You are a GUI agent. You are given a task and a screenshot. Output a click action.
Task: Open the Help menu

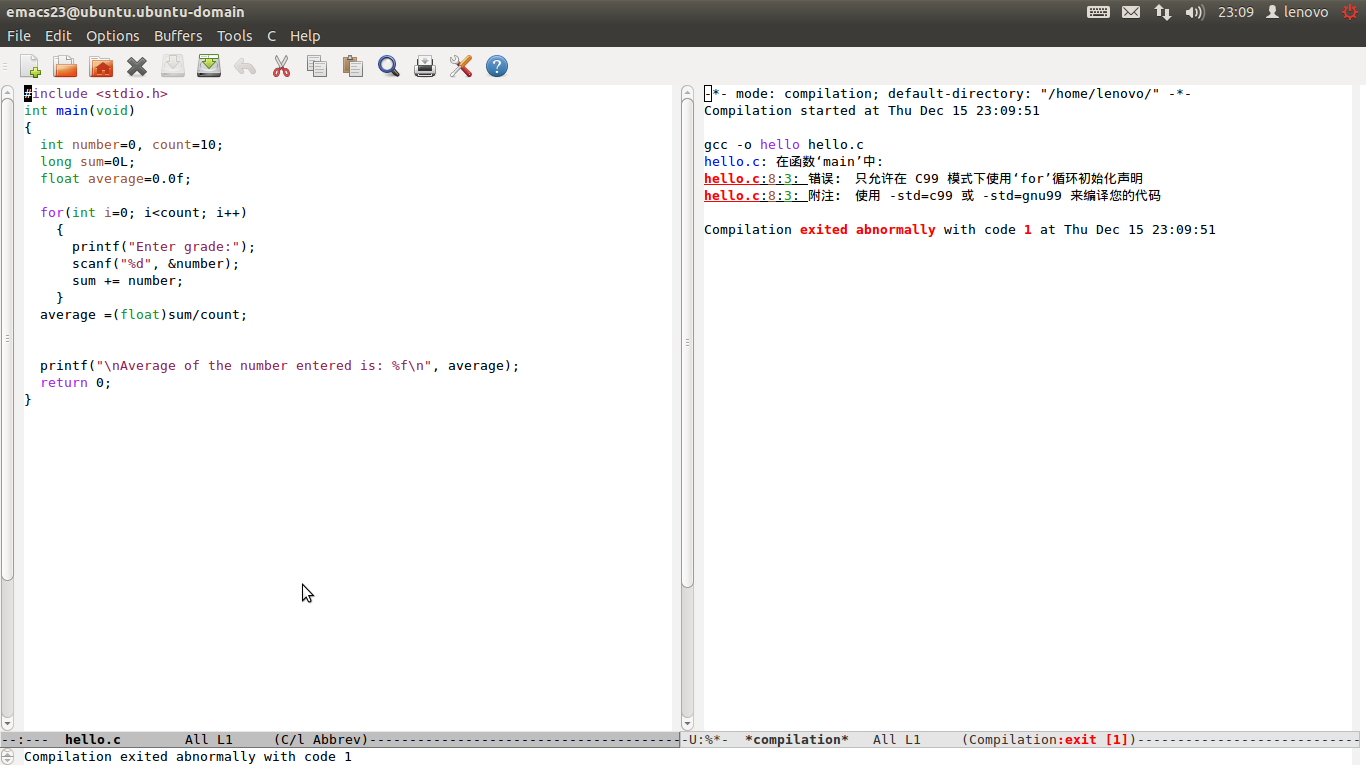[305, 35]
